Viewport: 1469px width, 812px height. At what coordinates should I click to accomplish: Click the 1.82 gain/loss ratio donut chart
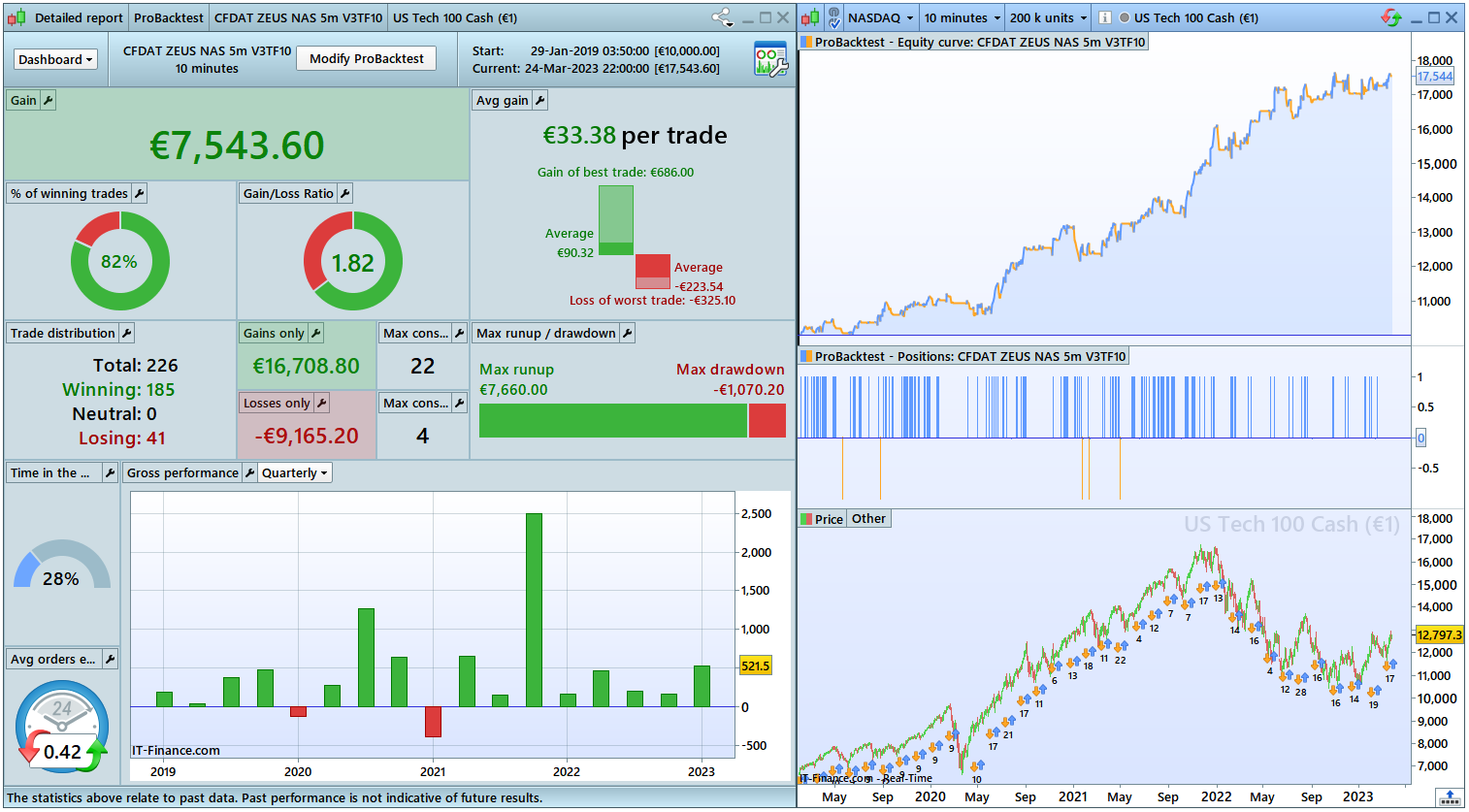pos(353,261)
